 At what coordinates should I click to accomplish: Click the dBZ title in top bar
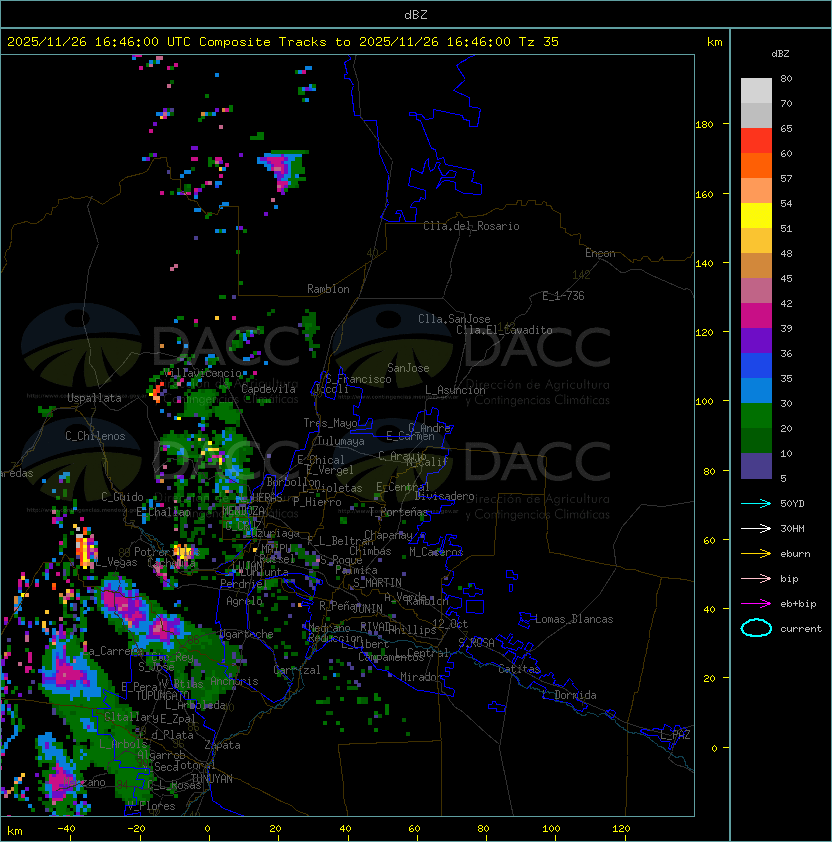(416, 14)
